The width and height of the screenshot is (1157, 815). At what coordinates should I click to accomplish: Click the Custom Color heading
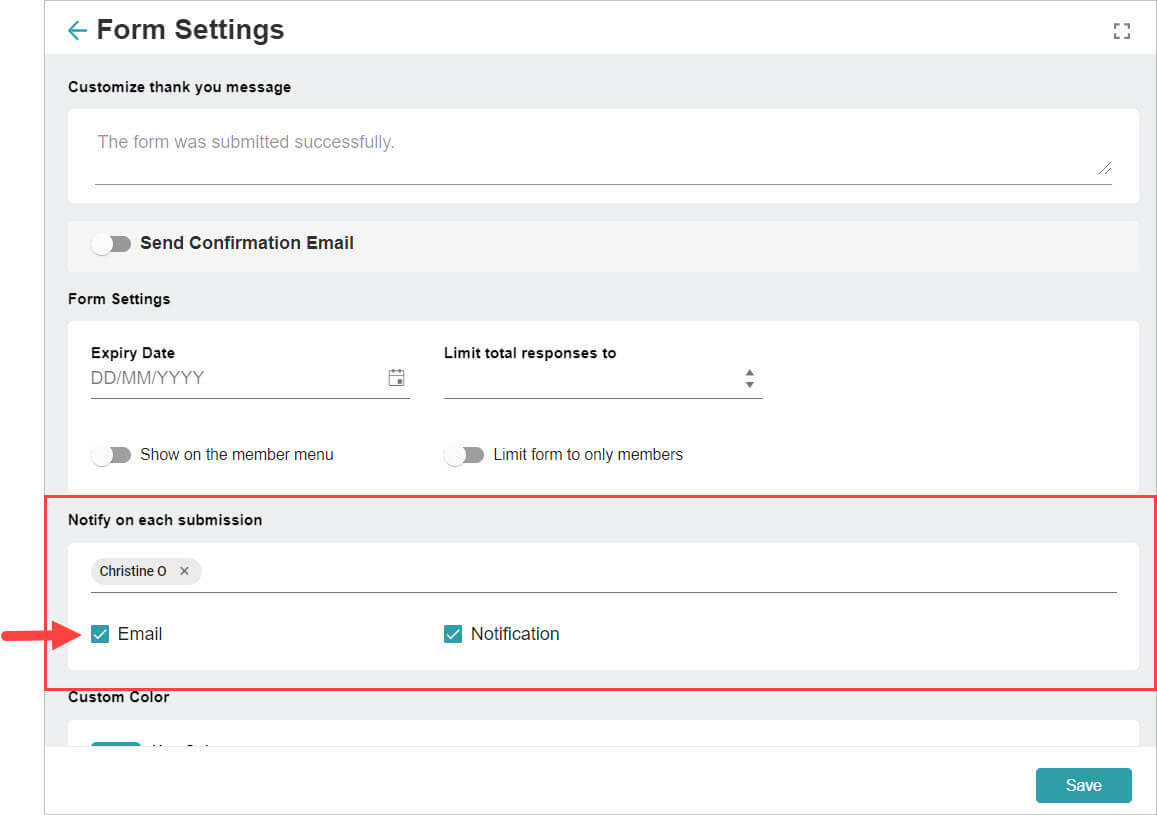coord(119,697)
